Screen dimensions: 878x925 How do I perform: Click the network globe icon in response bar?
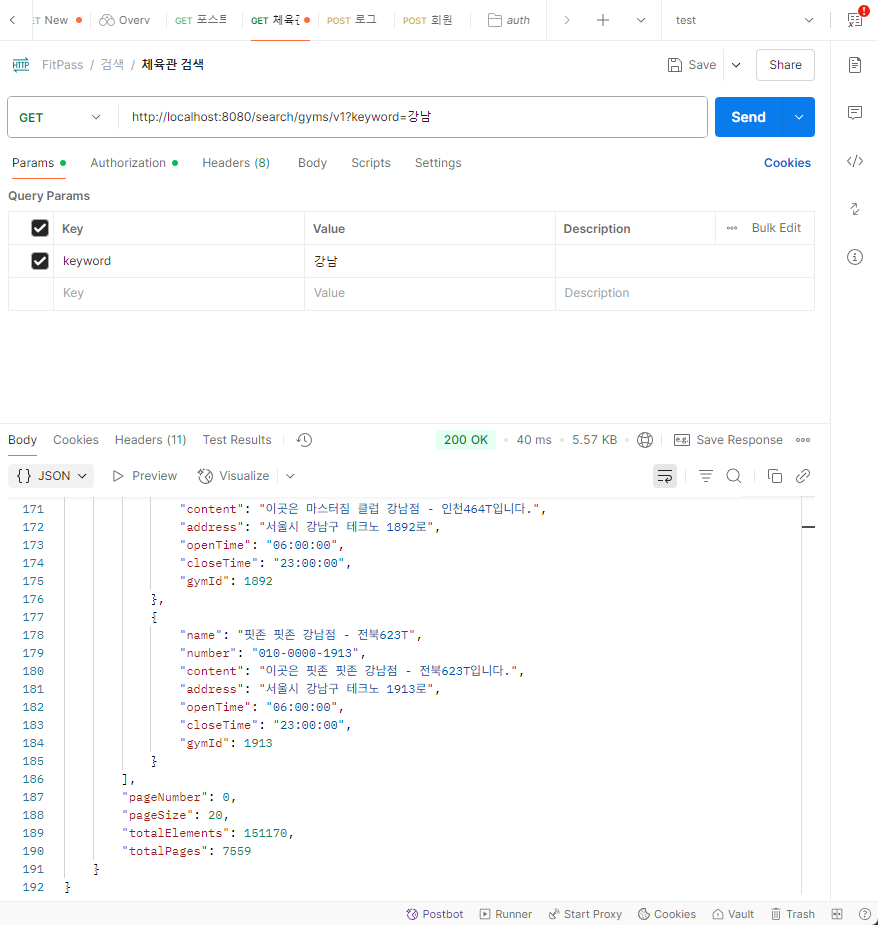pyautogui.click(x=645, y=440)
